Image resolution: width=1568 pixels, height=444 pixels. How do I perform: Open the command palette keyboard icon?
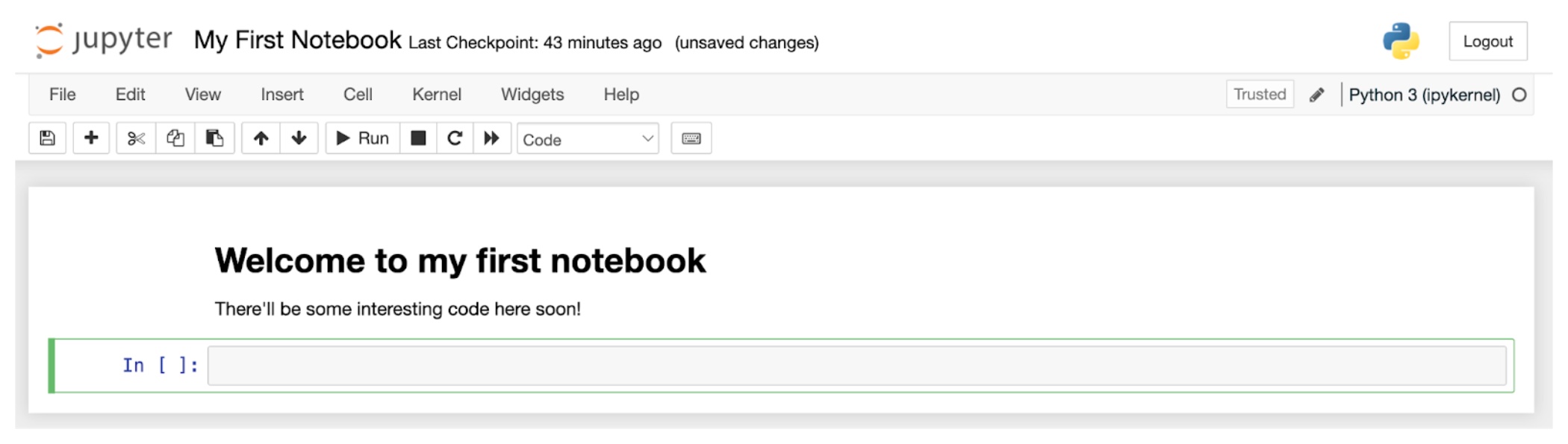pos(691,138)
